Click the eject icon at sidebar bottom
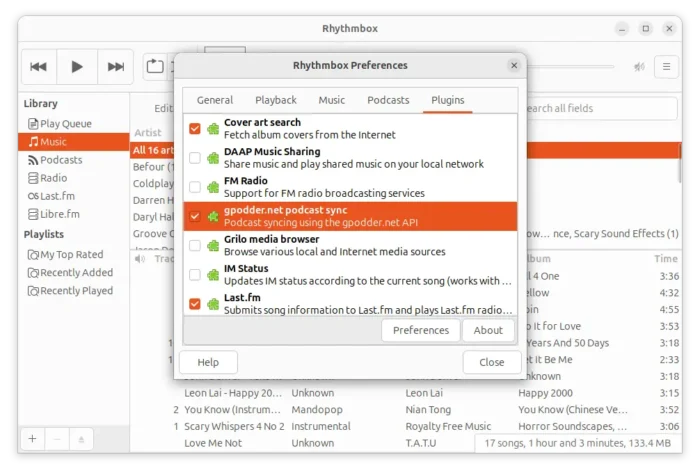The width and height of the screenshot is (700, 473). coord(81,439)
